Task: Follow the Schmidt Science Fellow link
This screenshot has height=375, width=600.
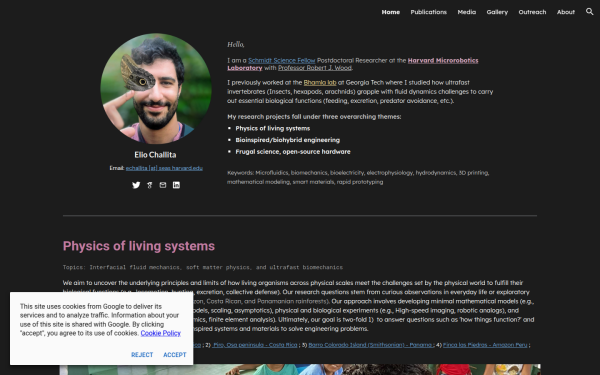Action: 282,60
